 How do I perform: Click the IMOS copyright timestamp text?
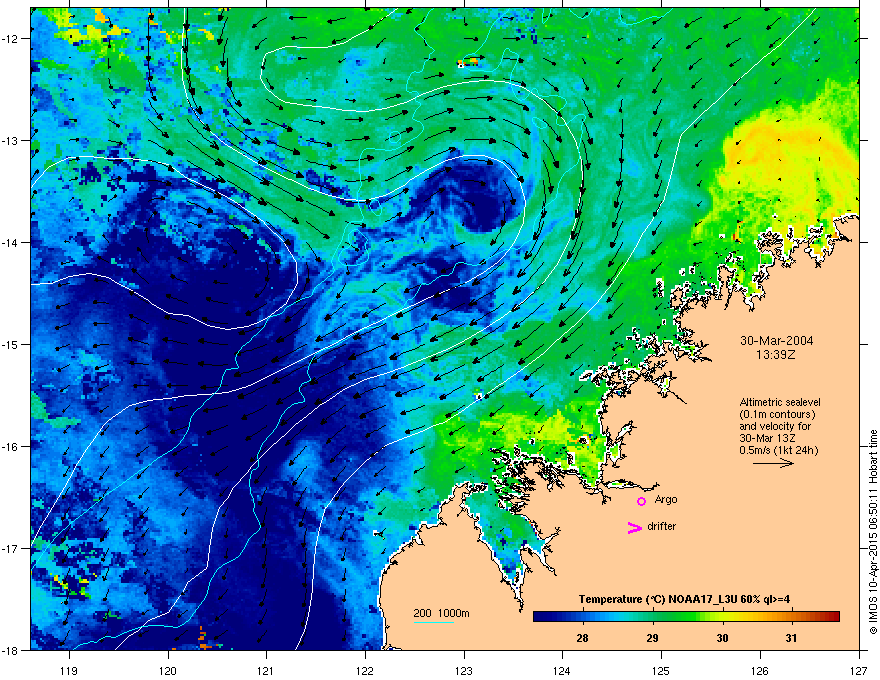tap(873, 532)
